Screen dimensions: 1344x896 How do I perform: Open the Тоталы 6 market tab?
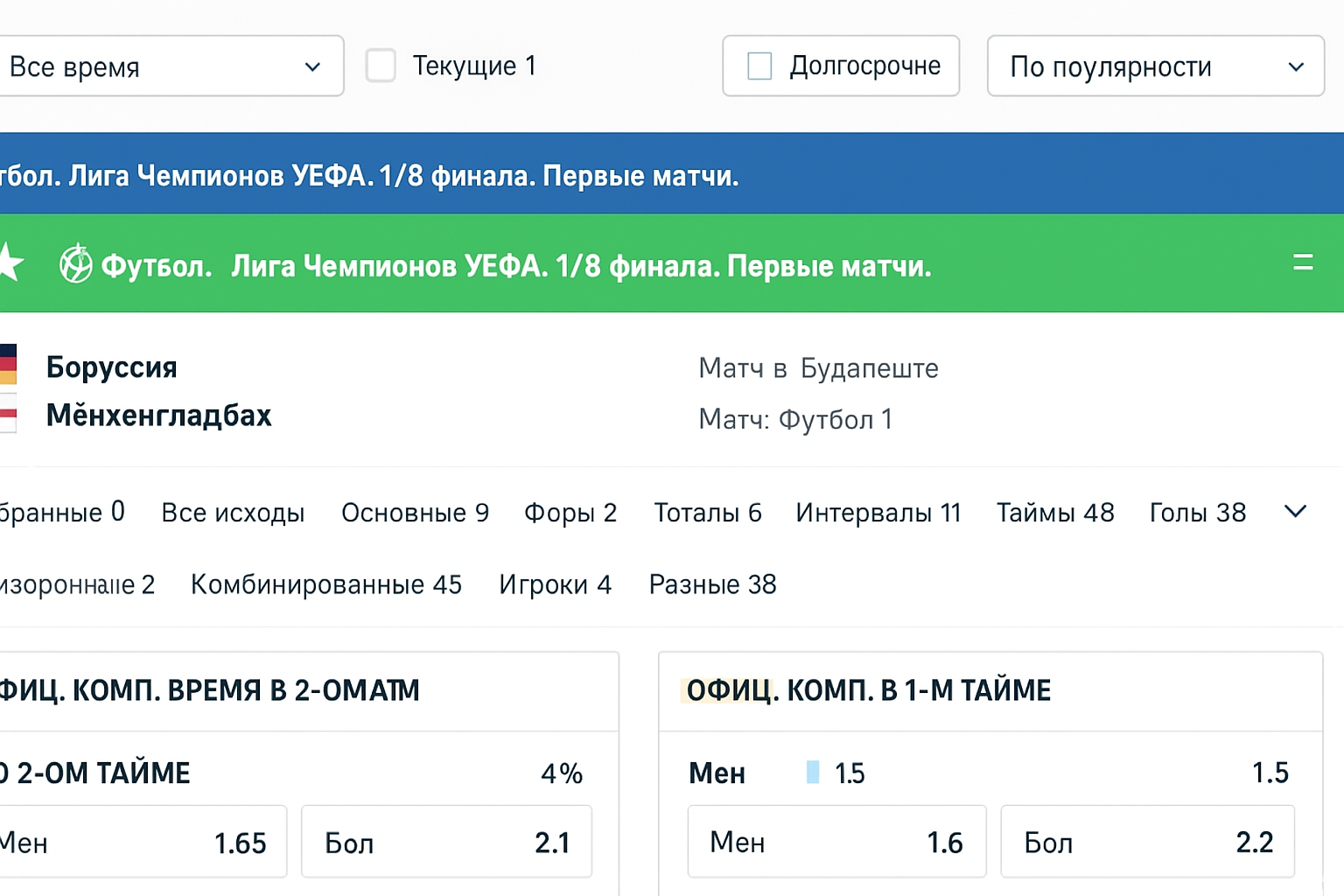707,513
